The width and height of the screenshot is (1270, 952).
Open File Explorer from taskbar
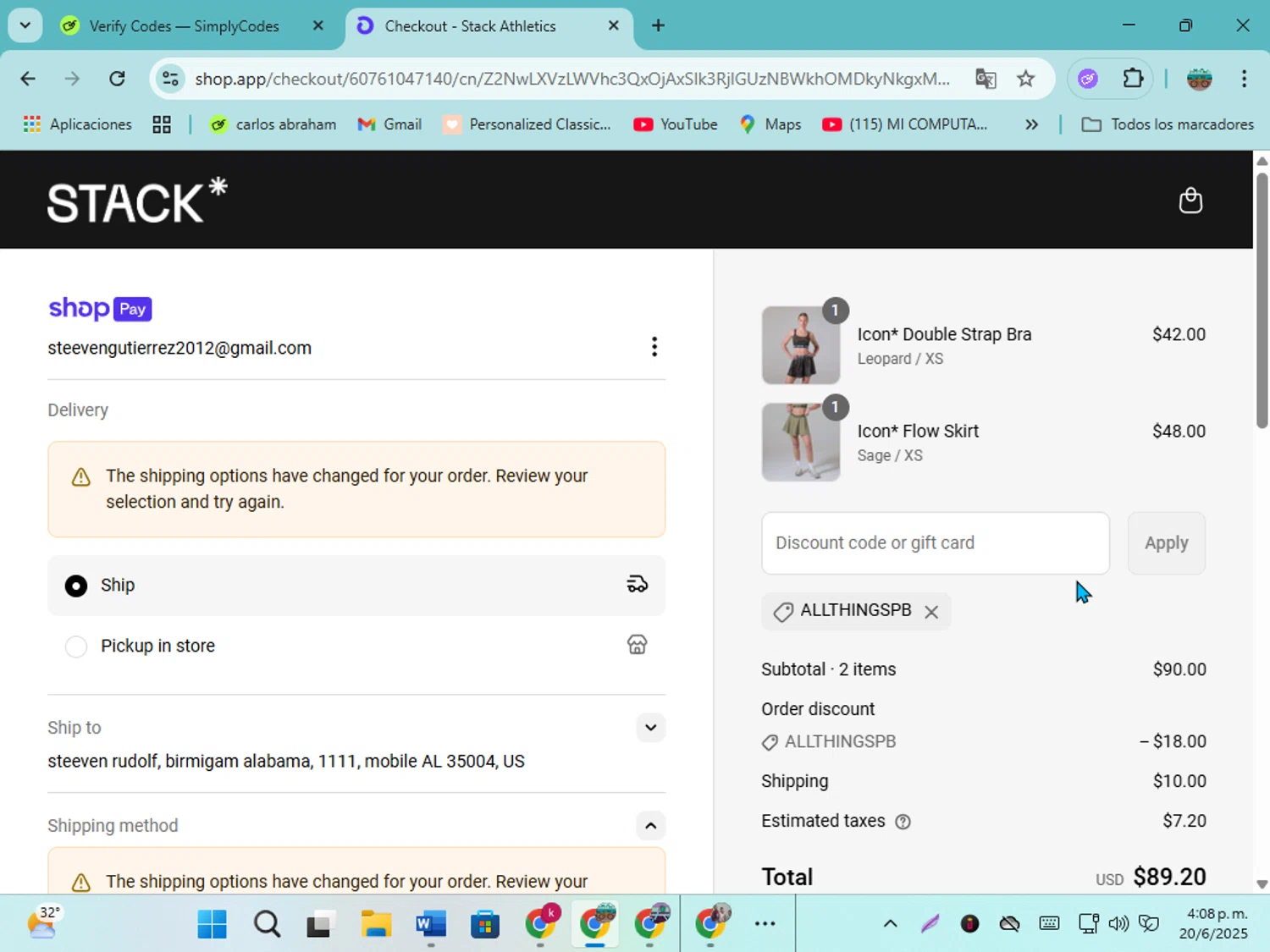pyautogui.click(x=376, y=924)
